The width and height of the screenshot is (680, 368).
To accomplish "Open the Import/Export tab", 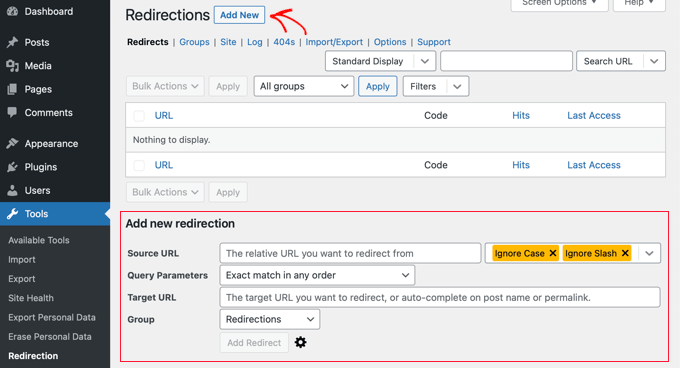I will tap(334, 42).
